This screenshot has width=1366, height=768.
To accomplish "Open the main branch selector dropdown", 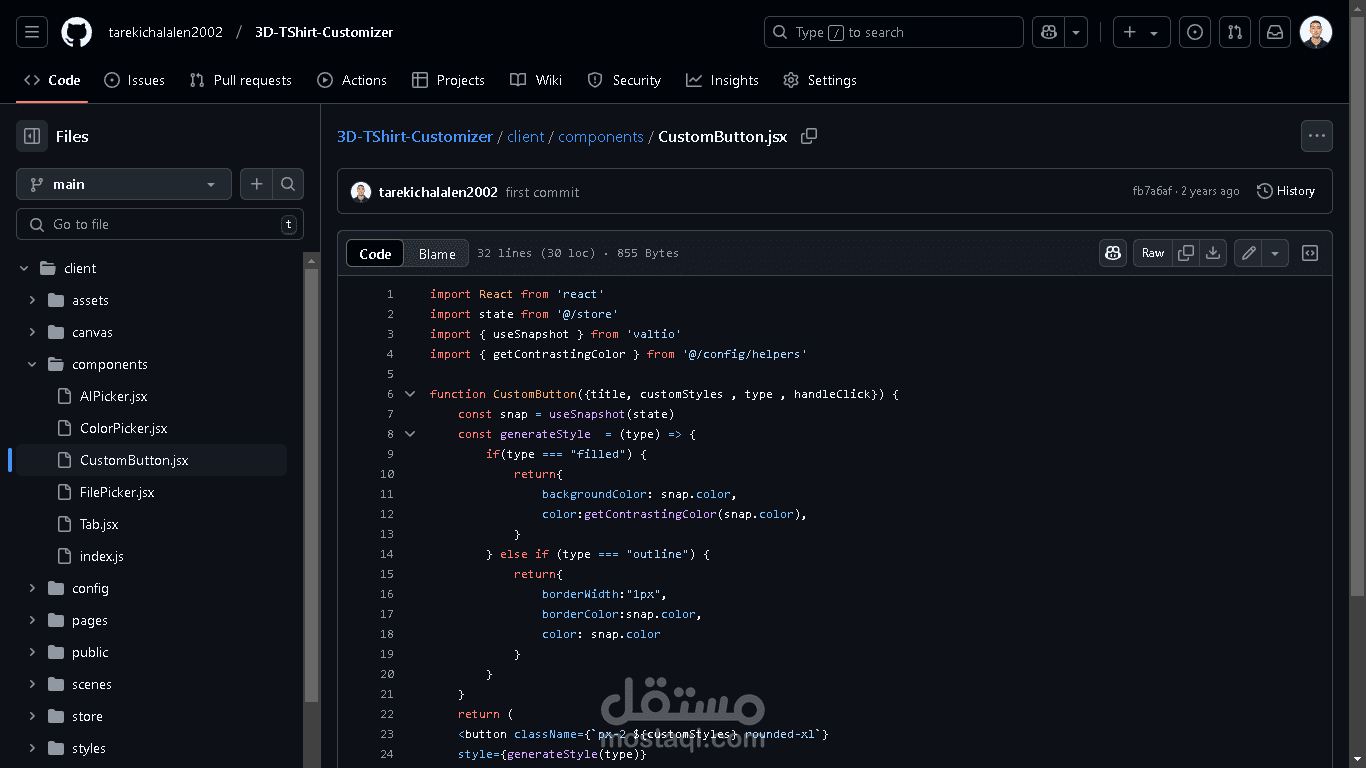I will coord(124,184).
